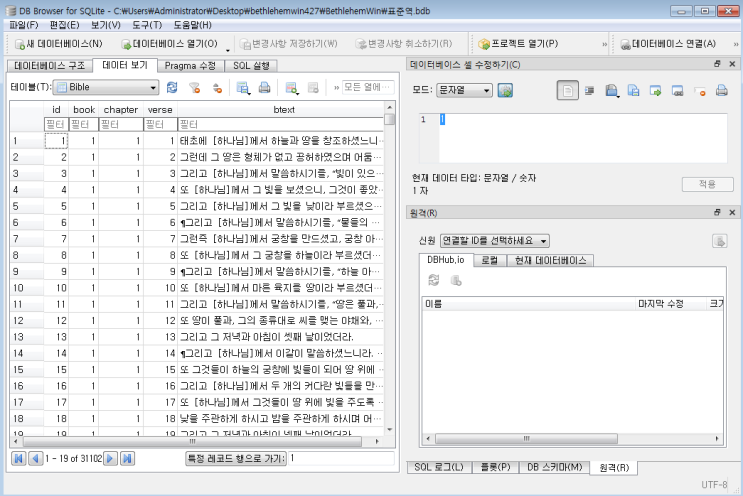
Task: Jump to the last record page
Action: pos(127,459)
